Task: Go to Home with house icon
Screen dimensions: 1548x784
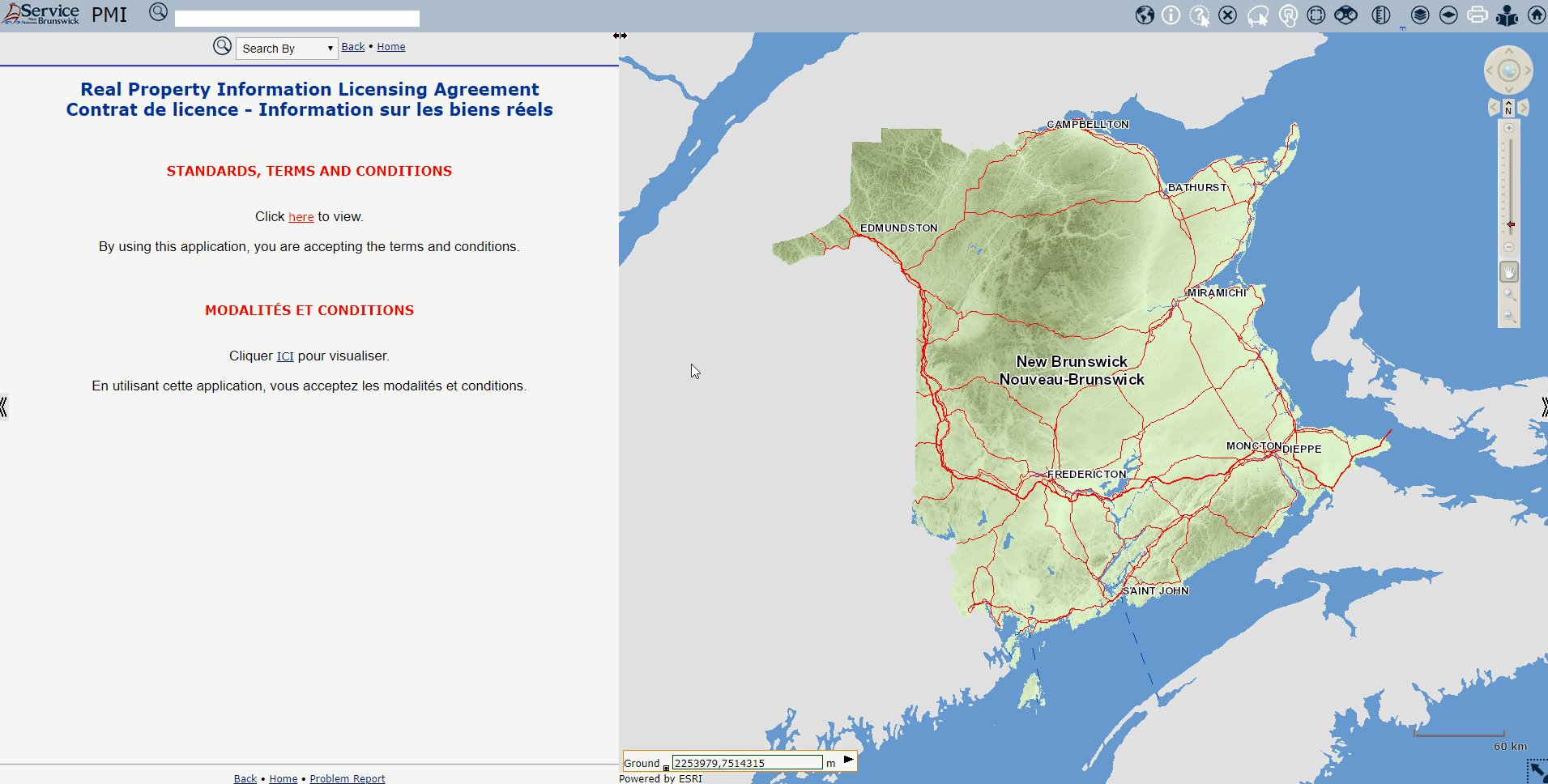Action: [x=1536, y=15]
